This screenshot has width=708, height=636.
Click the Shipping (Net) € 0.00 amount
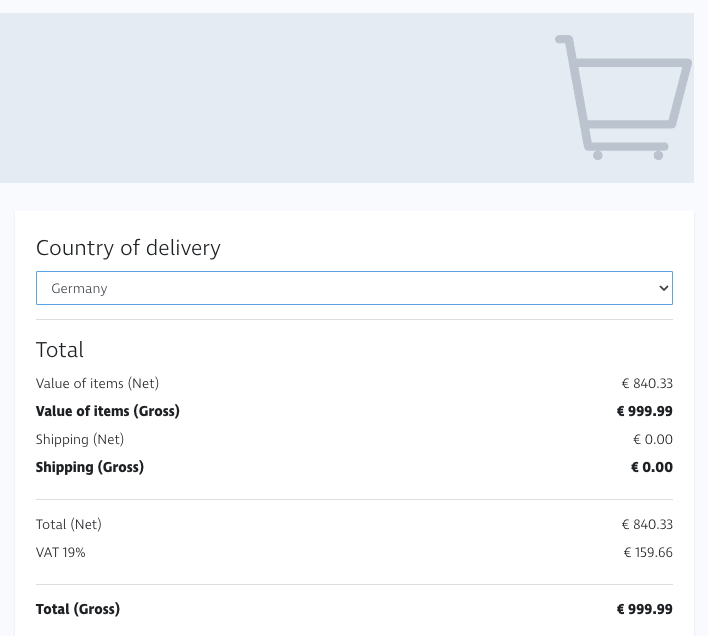(653, 439)
